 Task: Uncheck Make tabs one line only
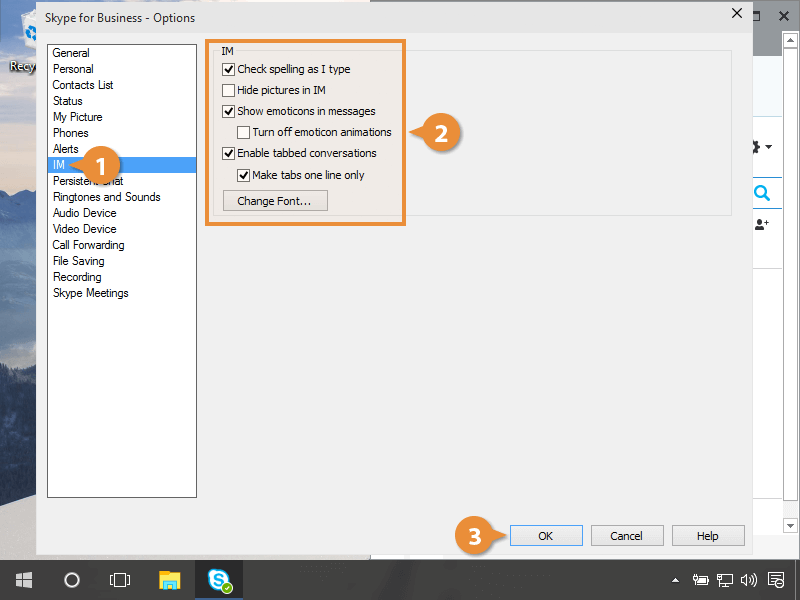244,175
